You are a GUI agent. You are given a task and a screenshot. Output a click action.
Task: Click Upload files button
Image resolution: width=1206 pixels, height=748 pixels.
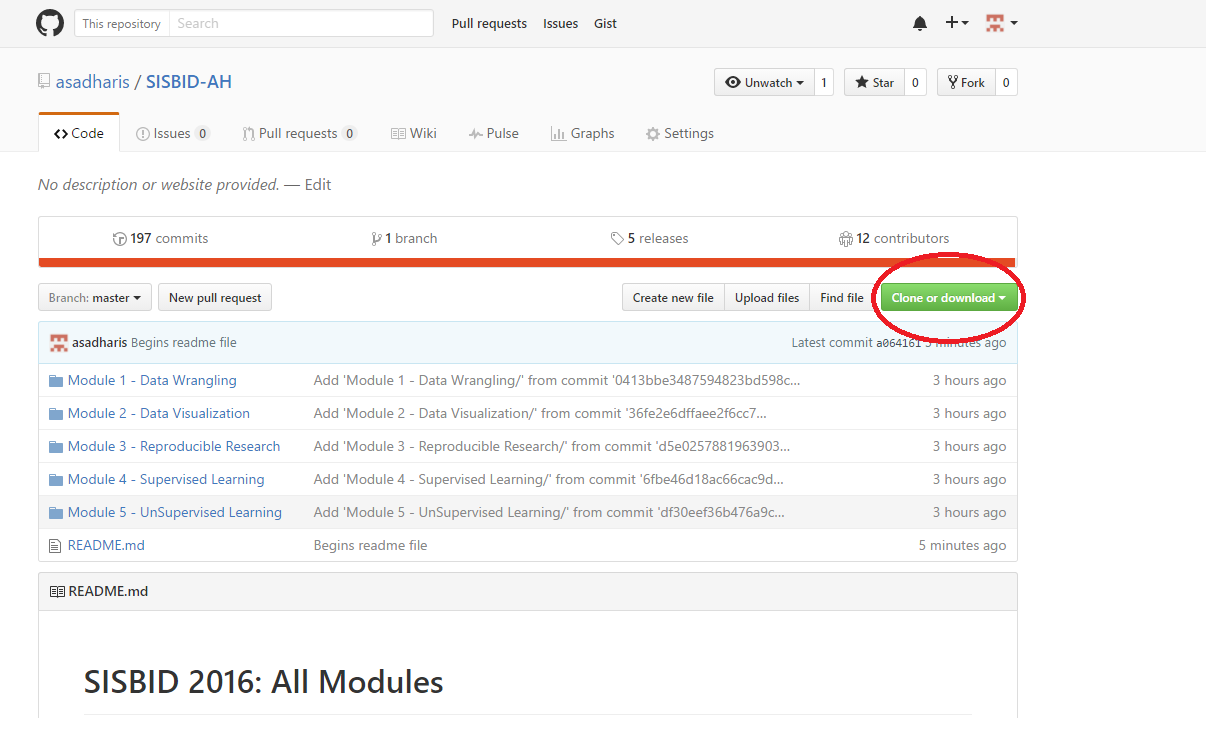(767, 297)
